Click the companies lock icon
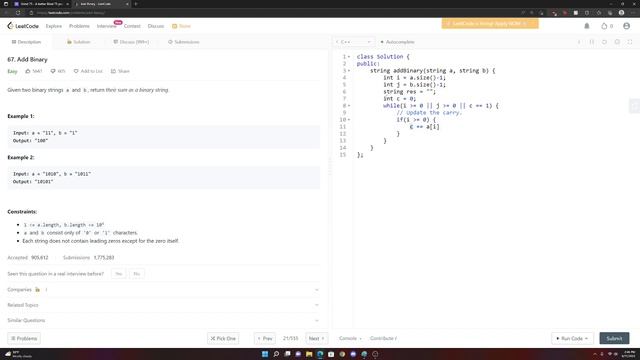 tap(38, 289)
